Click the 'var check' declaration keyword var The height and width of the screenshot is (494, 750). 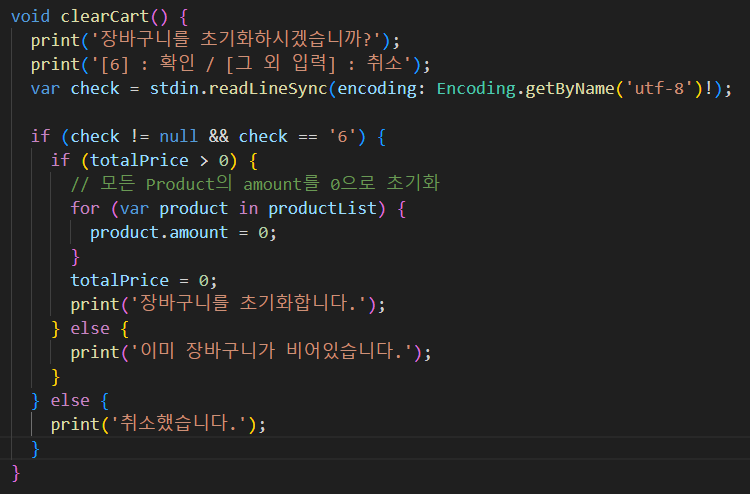45,88
